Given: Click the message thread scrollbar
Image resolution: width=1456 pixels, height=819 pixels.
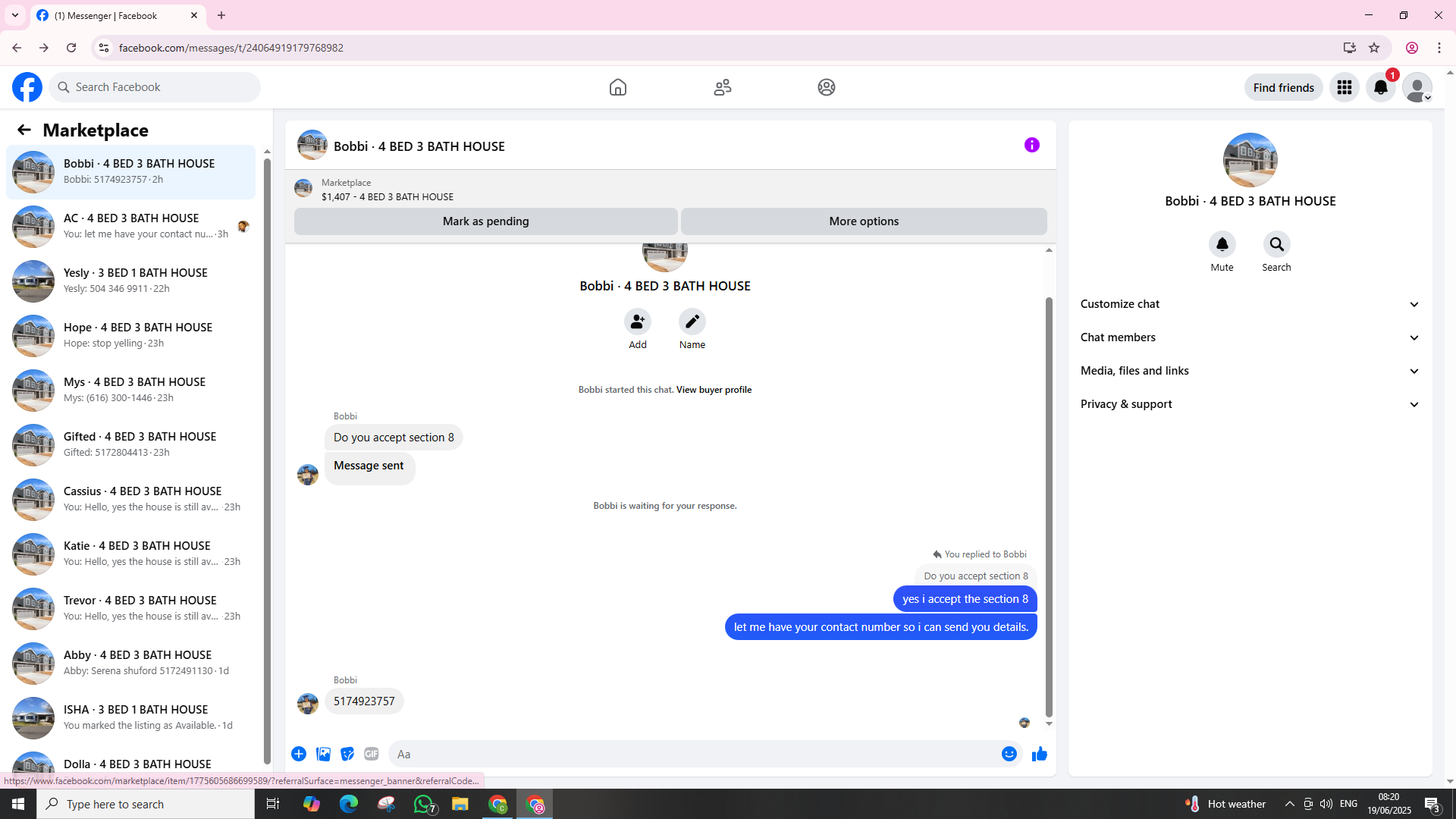Looking at the screenshot, I should pos(1049,507).
